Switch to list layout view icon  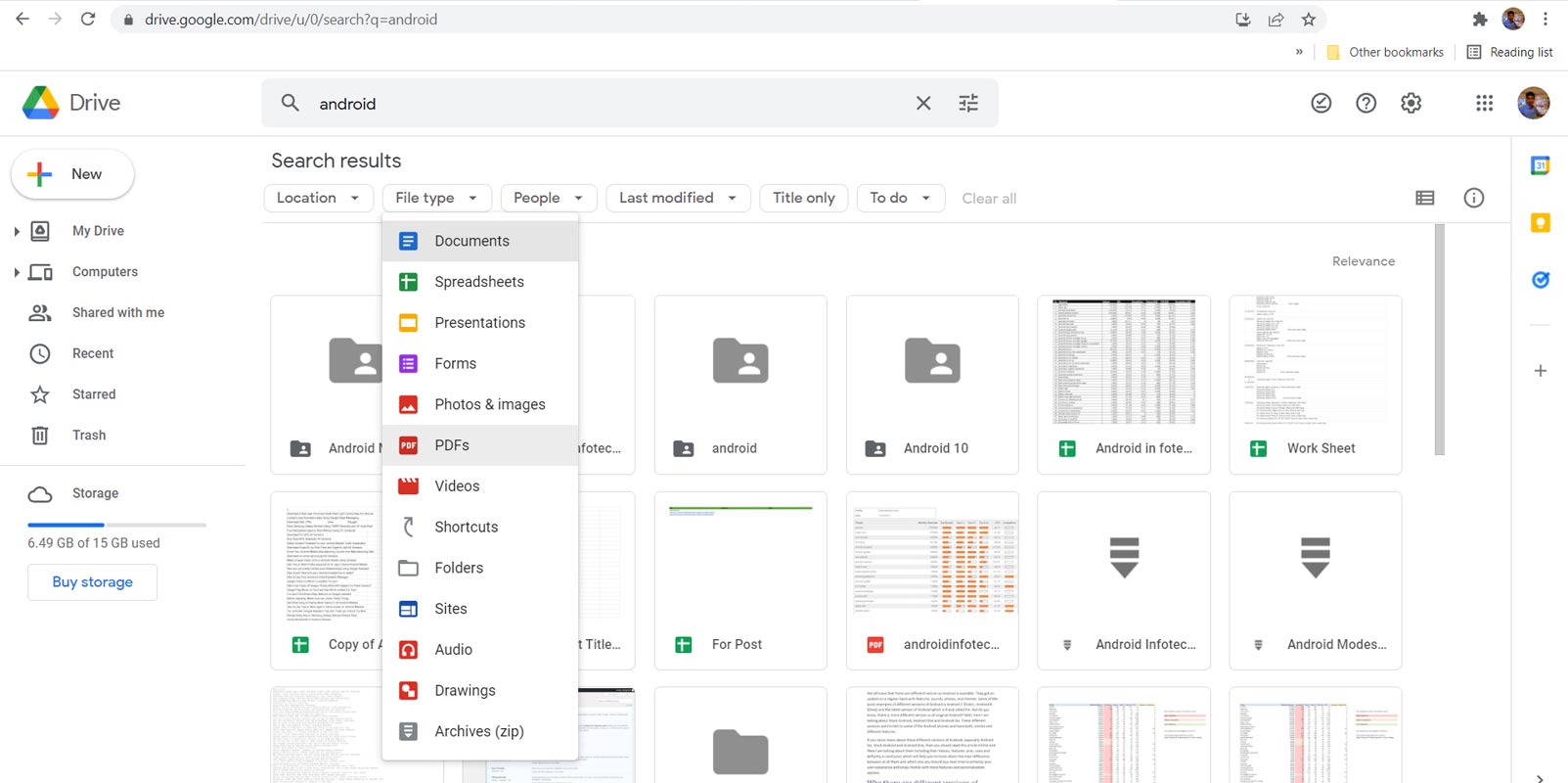click(x=1425, y=198)
